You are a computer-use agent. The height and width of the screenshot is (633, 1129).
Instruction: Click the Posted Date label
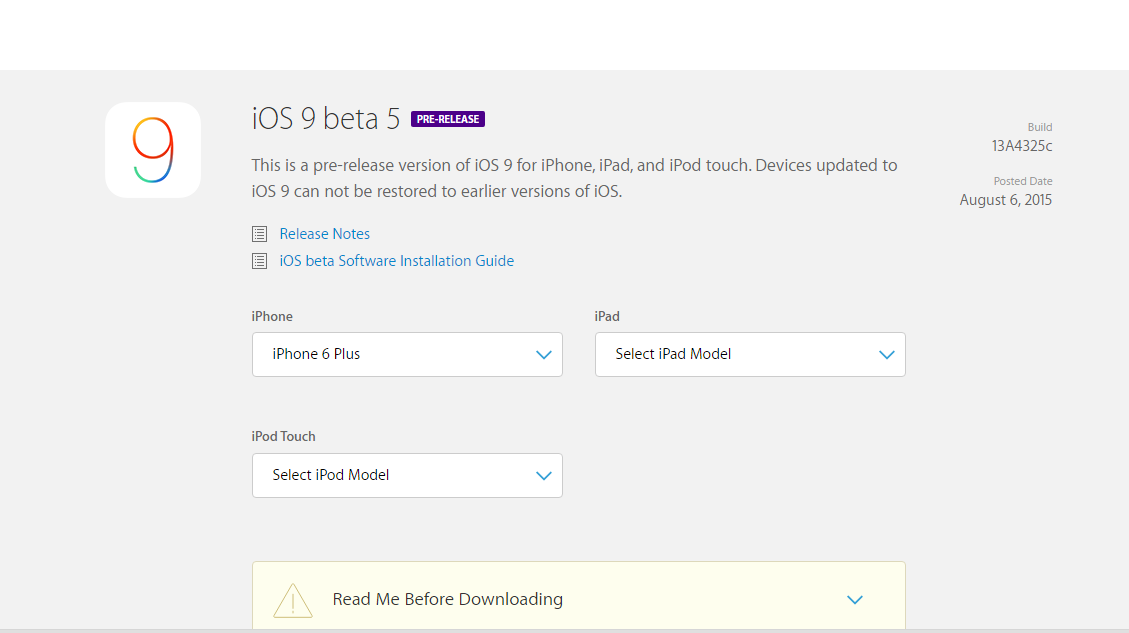pyautogui.click(x=1023, y=181)
